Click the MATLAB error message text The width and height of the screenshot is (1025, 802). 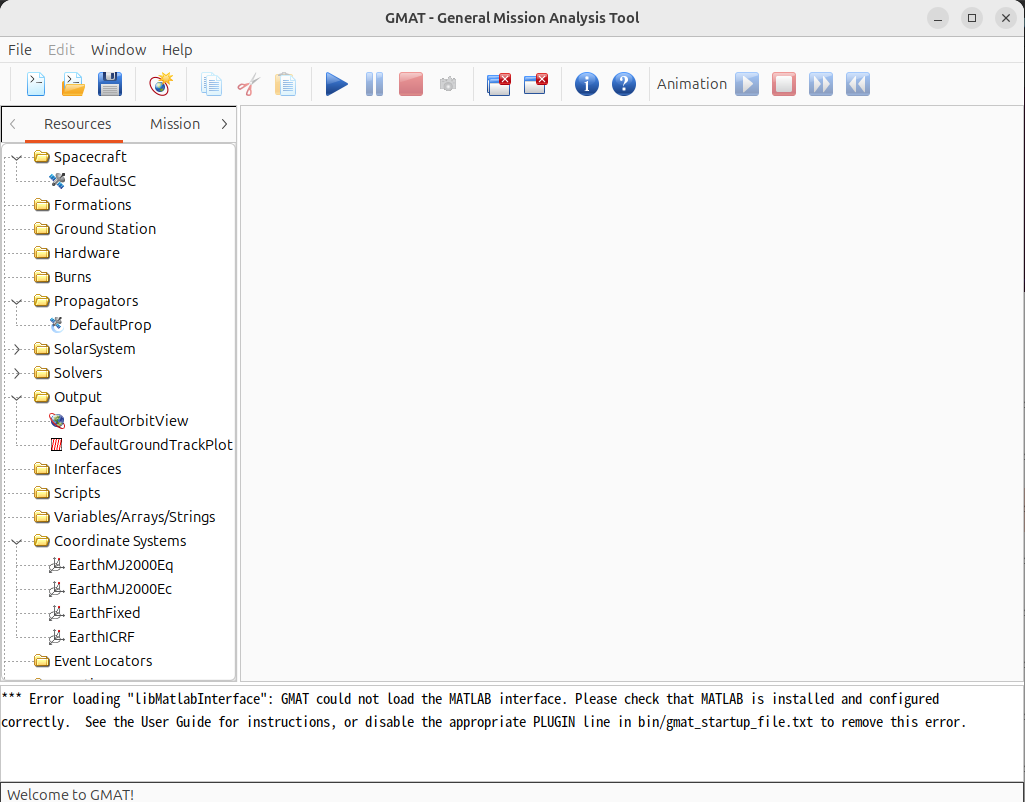point(484,710)
